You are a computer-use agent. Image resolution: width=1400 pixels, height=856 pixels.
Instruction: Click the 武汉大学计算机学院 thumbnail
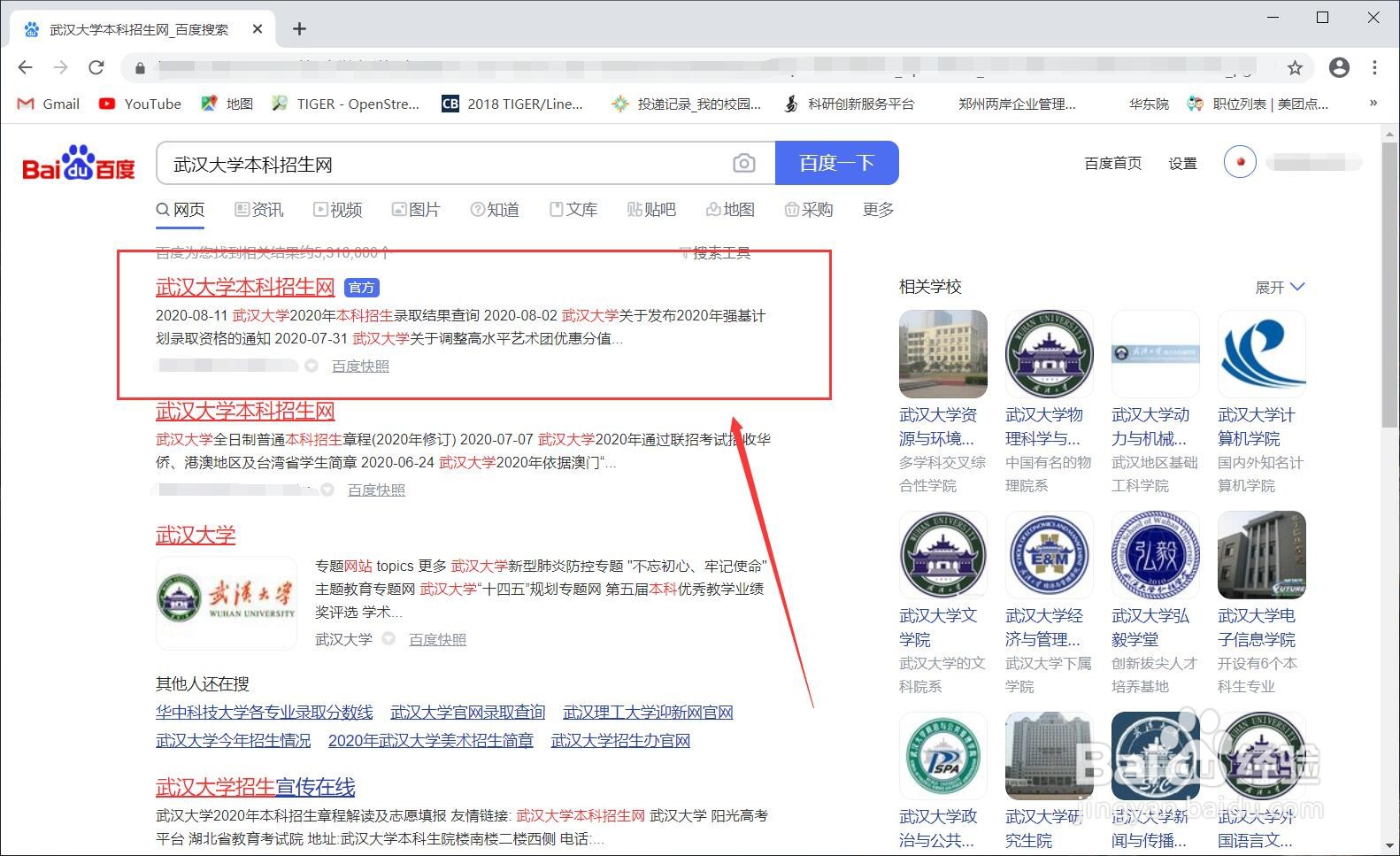1262,353
